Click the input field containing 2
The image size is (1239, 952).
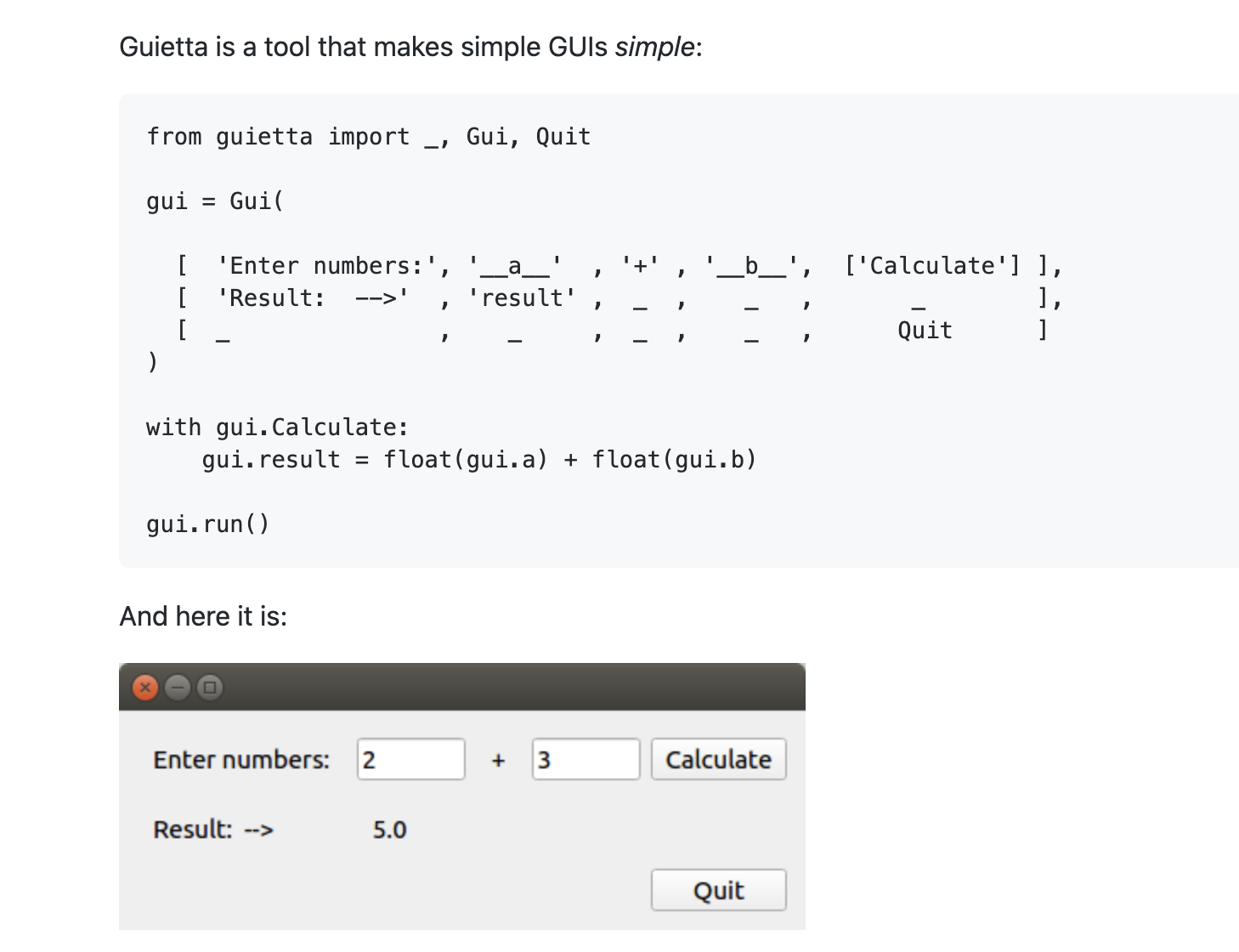coord(410,759)
